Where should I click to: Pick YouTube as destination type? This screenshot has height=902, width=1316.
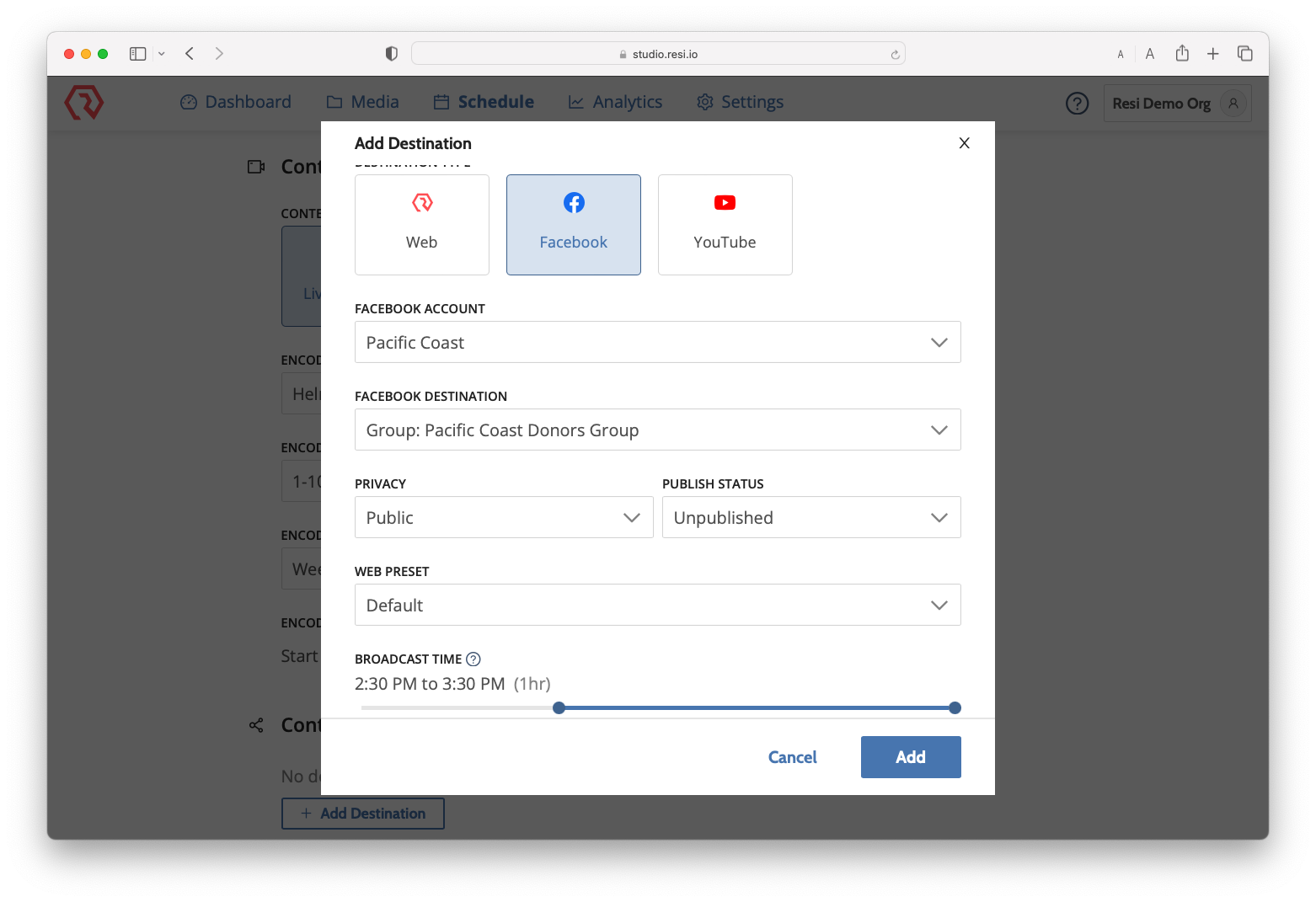(725, 225)
